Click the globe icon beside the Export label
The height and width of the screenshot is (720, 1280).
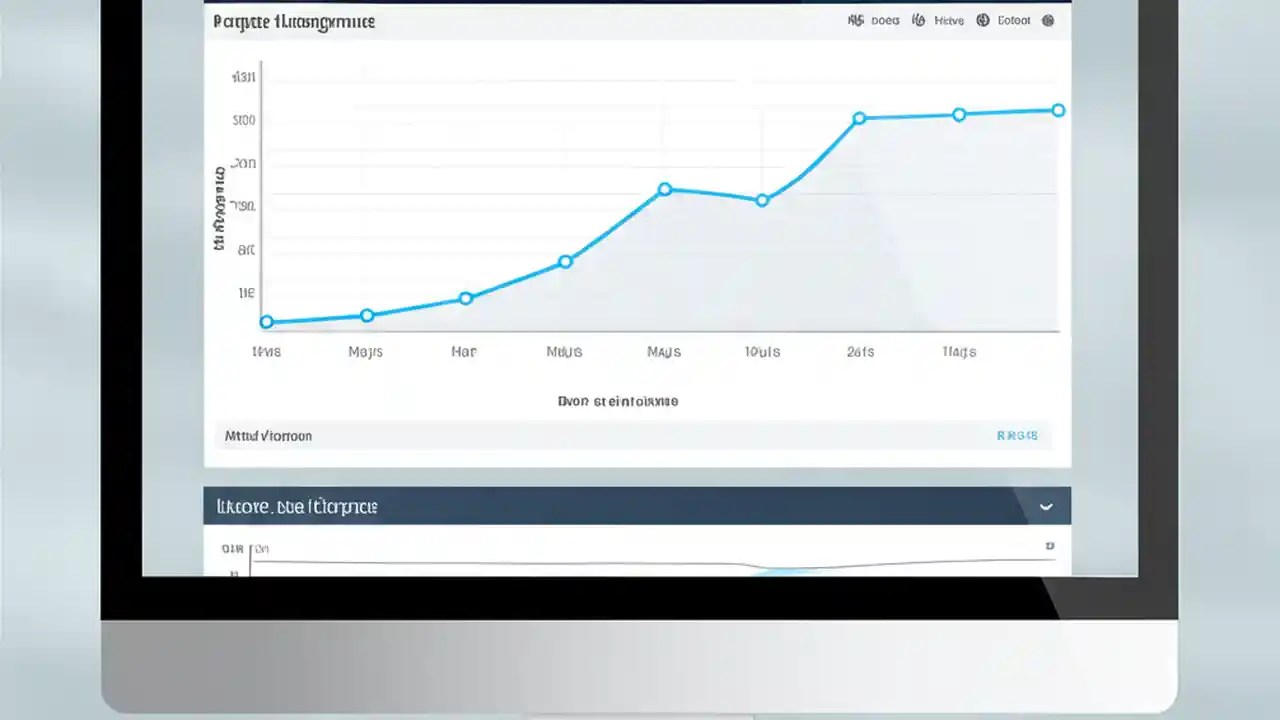tap(983, 20)
